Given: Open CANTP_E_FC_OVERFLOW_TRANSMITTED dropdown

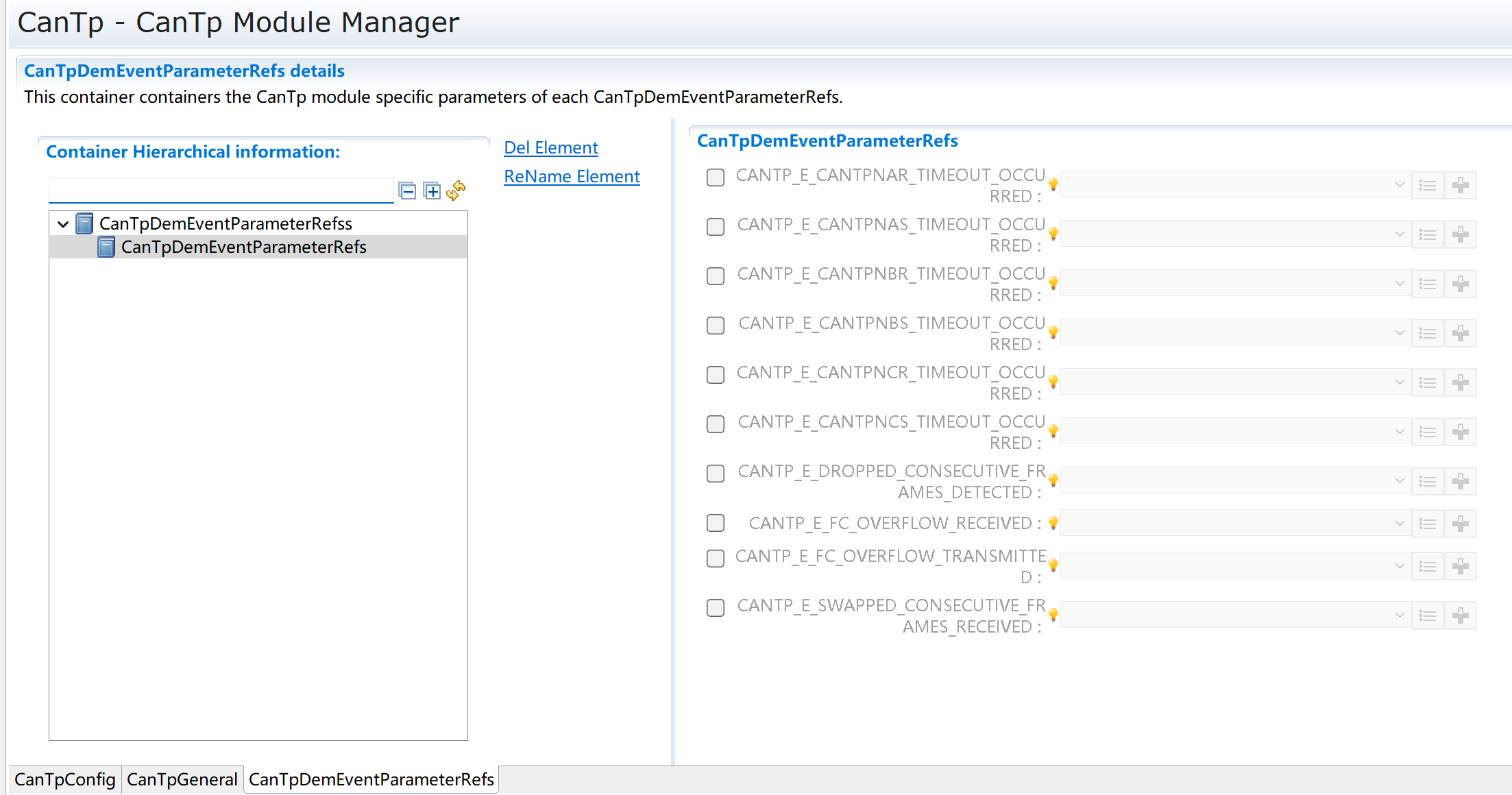Looking at the screenshot, I should point(1234,566).
